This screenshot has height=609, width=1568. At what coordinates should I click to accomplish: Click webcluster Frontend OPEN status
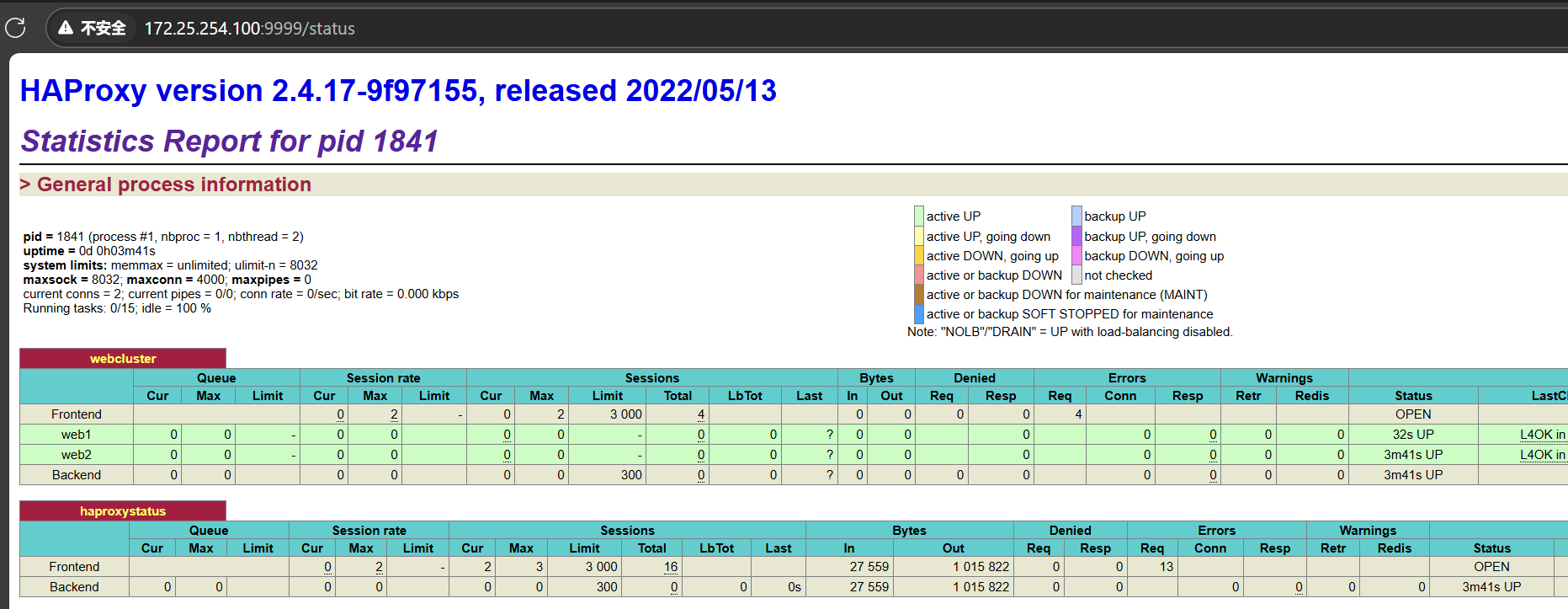[x=1413, y=414]
